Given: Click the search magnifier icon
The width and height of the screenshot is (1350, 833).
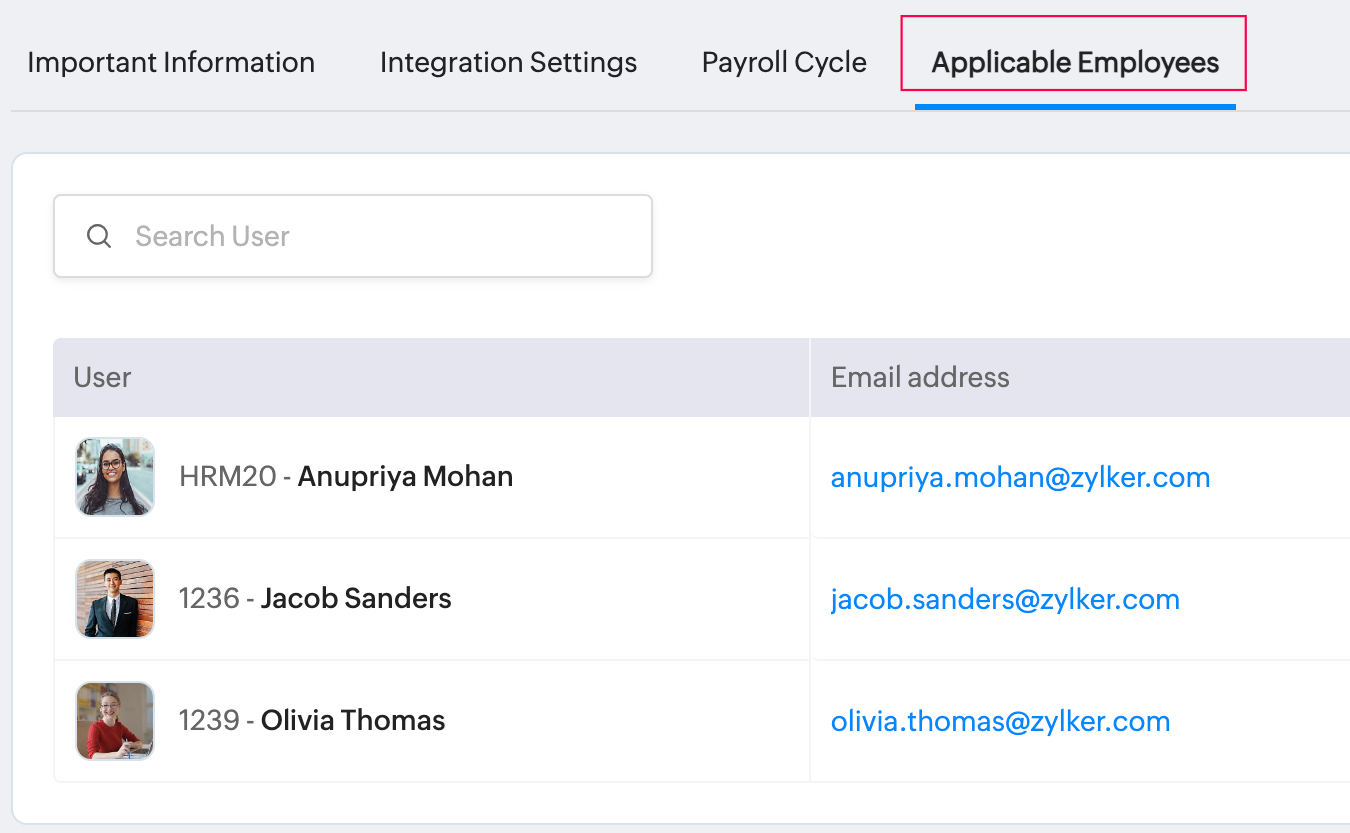Looking at the screenshot, I should tap(99, 236).
